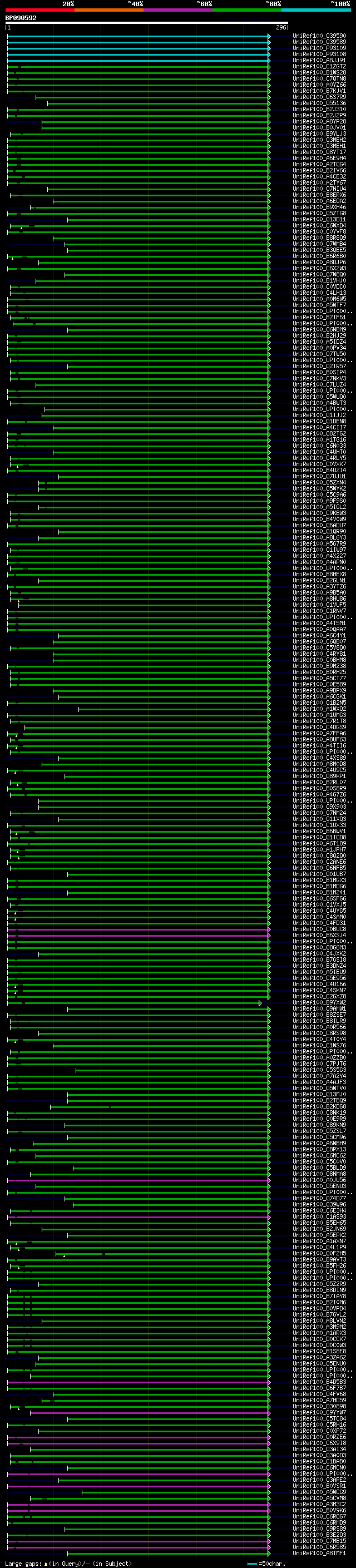The height and width of the screenshot is (1568, 356).
Task: Select the UniRef100_B2J2P9 label
Action: 319,115
